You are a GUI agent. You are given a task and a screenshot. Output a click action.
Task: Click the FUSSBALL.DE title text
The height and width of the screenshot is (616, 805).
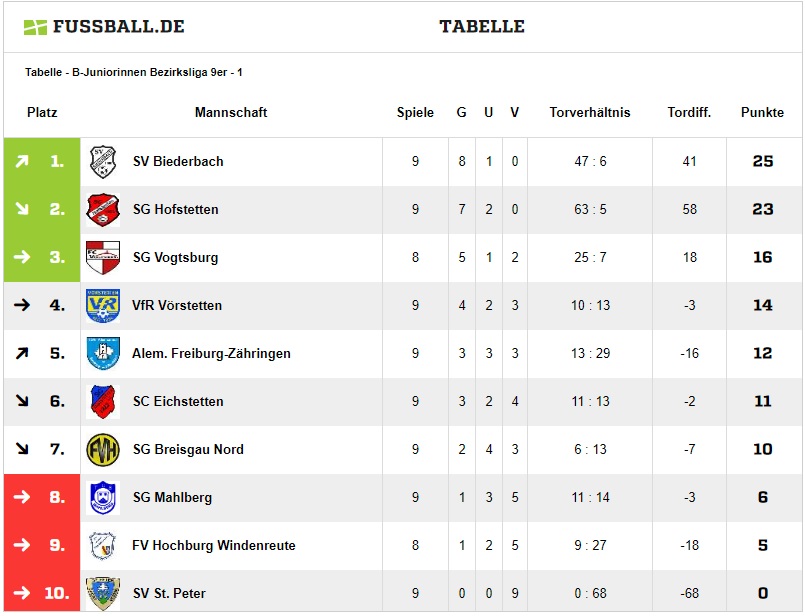pyautogui.click(x=119, y=27)
